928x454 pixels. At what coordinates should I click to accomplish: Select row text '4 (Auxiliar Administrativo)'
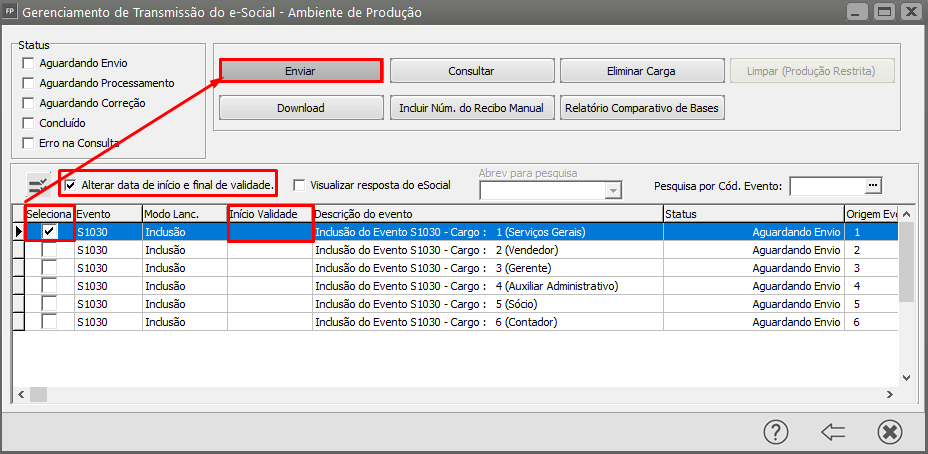[558, 286]
